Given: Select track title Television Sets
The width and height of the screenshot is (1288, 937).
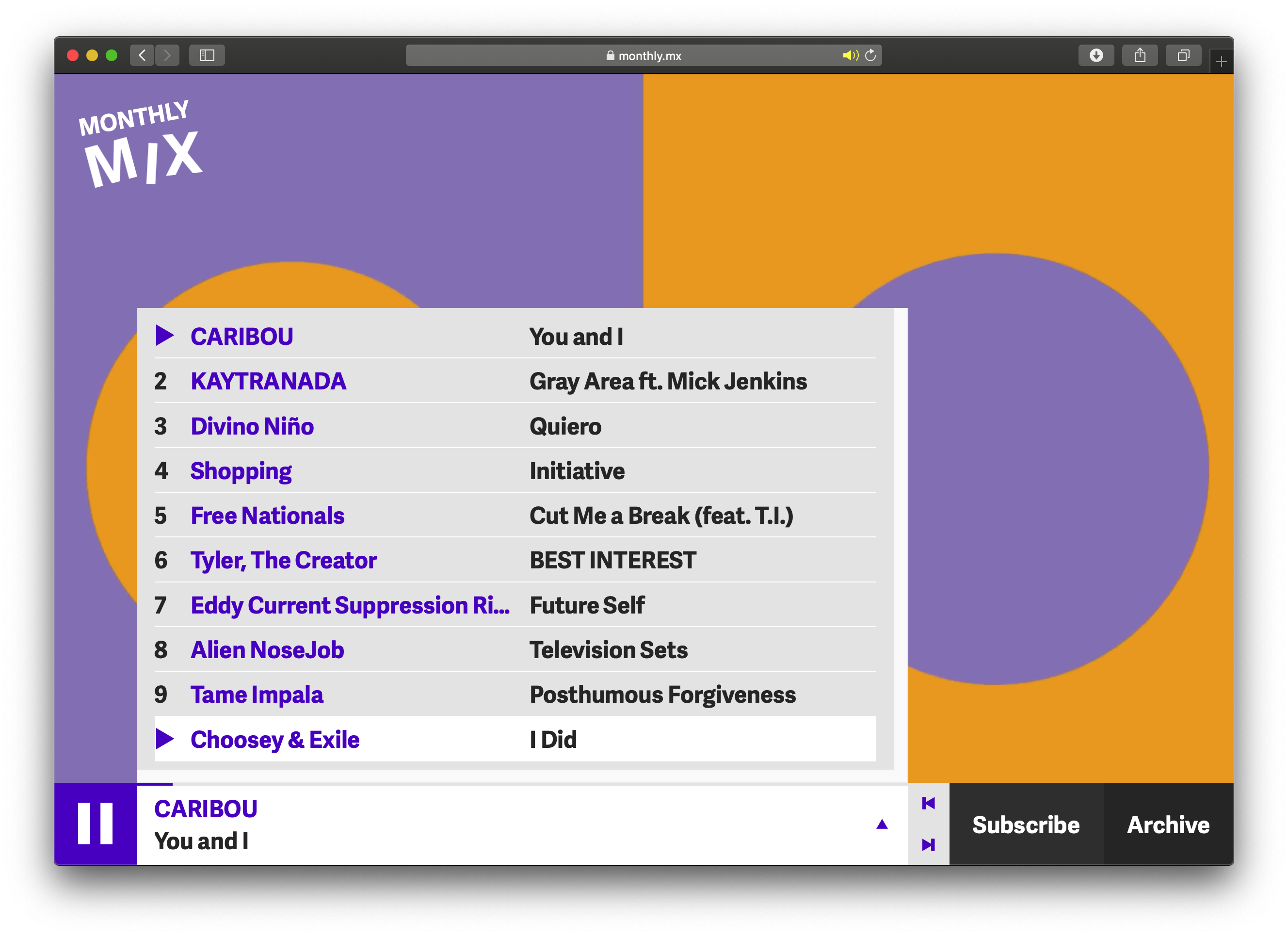Looking at the screenshot, I should pos(608,650).
